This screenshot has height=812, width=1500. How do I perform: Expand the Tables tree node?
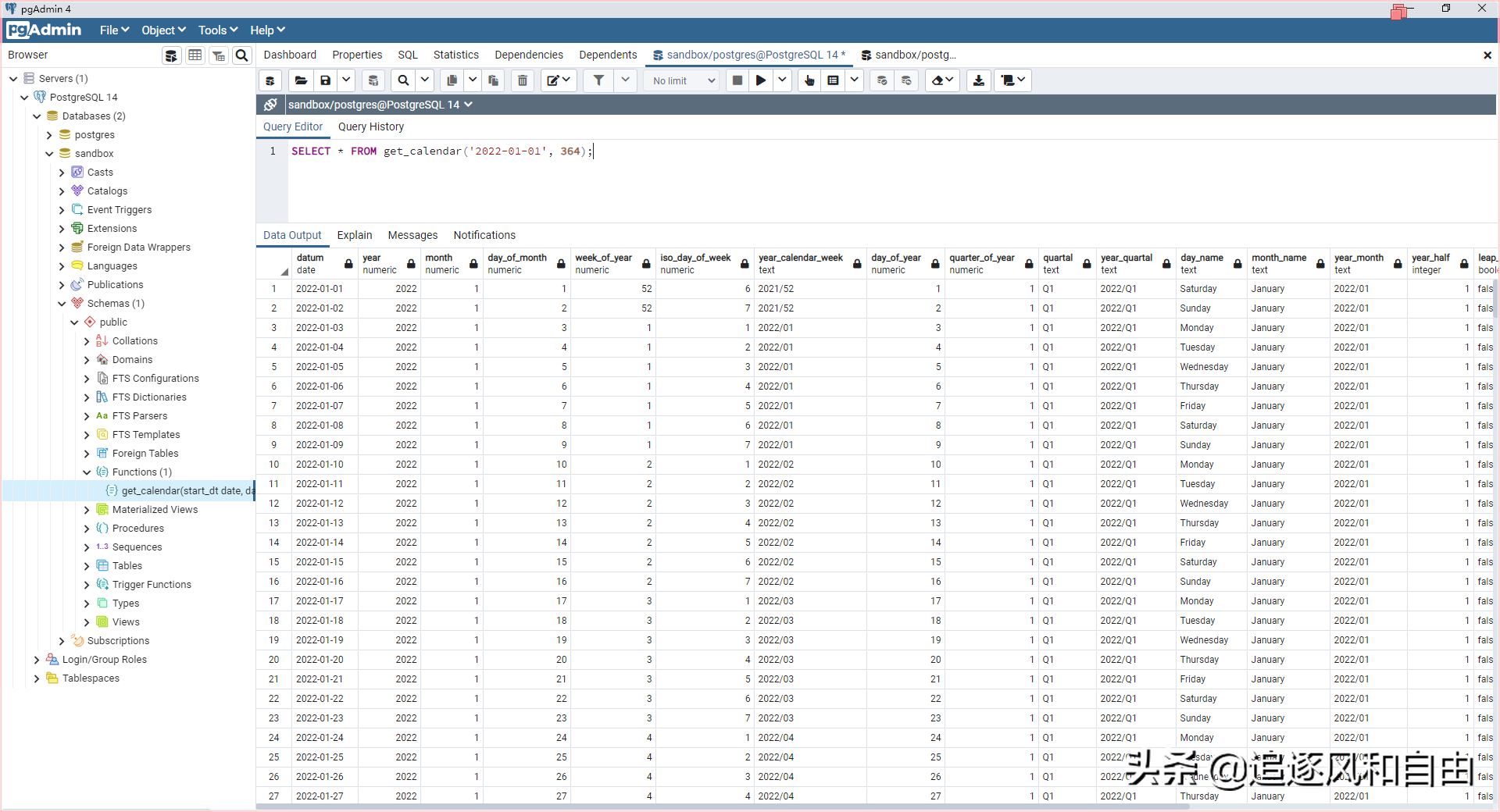pyautogui.click(x=87, y=566)
